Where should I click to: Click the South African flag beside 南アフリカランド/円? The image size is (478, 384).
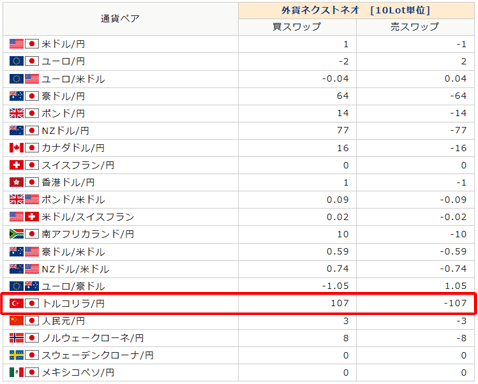(16, 234)
